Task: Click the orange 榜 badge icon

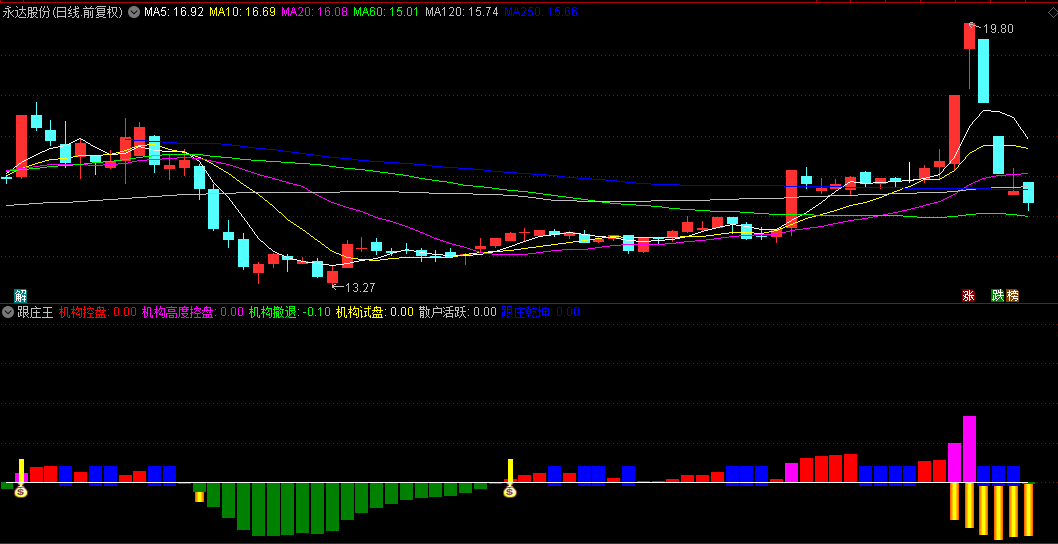Action: pyautogui.click(x=1012, y=295)
